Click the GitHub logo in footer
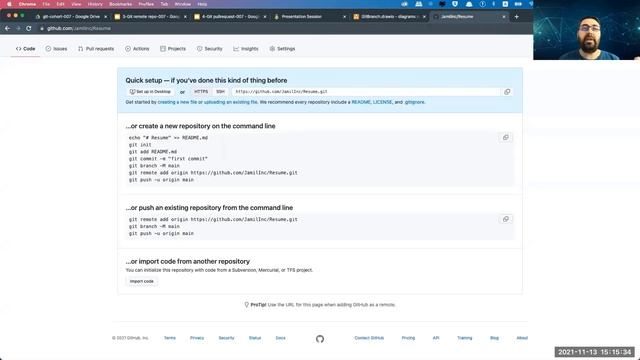Image resolution: width=640 pixels, height=360 pixels. (x=320, y=339)
